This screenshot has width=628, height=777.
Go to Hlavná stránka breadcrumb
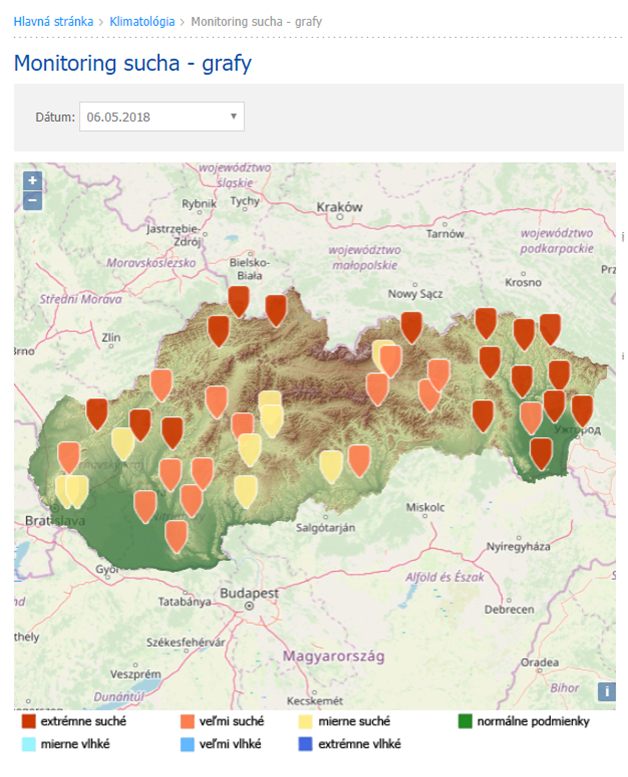(53, 21)
